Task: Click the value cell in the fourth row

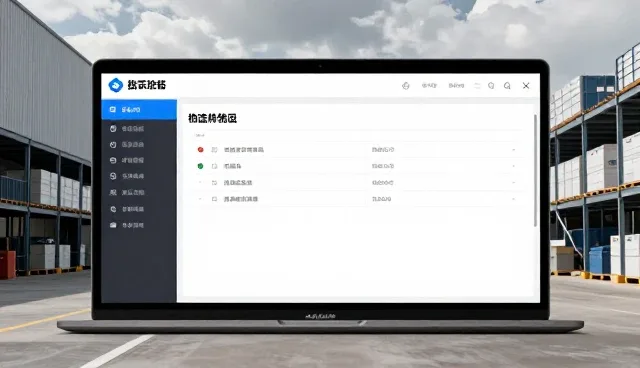Action: point(381,199)
